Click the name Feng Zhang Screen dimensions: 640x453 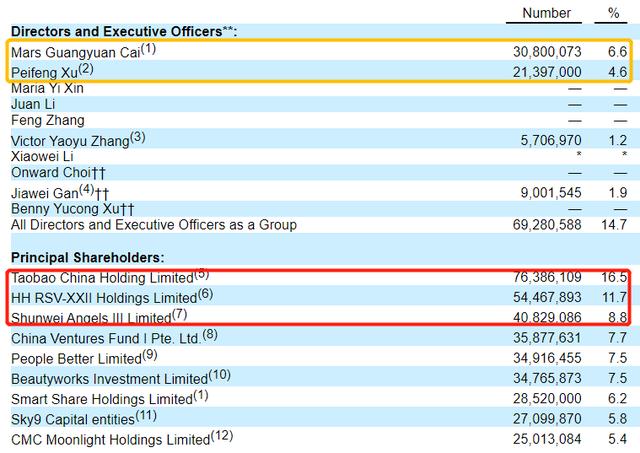coord(48,120)
